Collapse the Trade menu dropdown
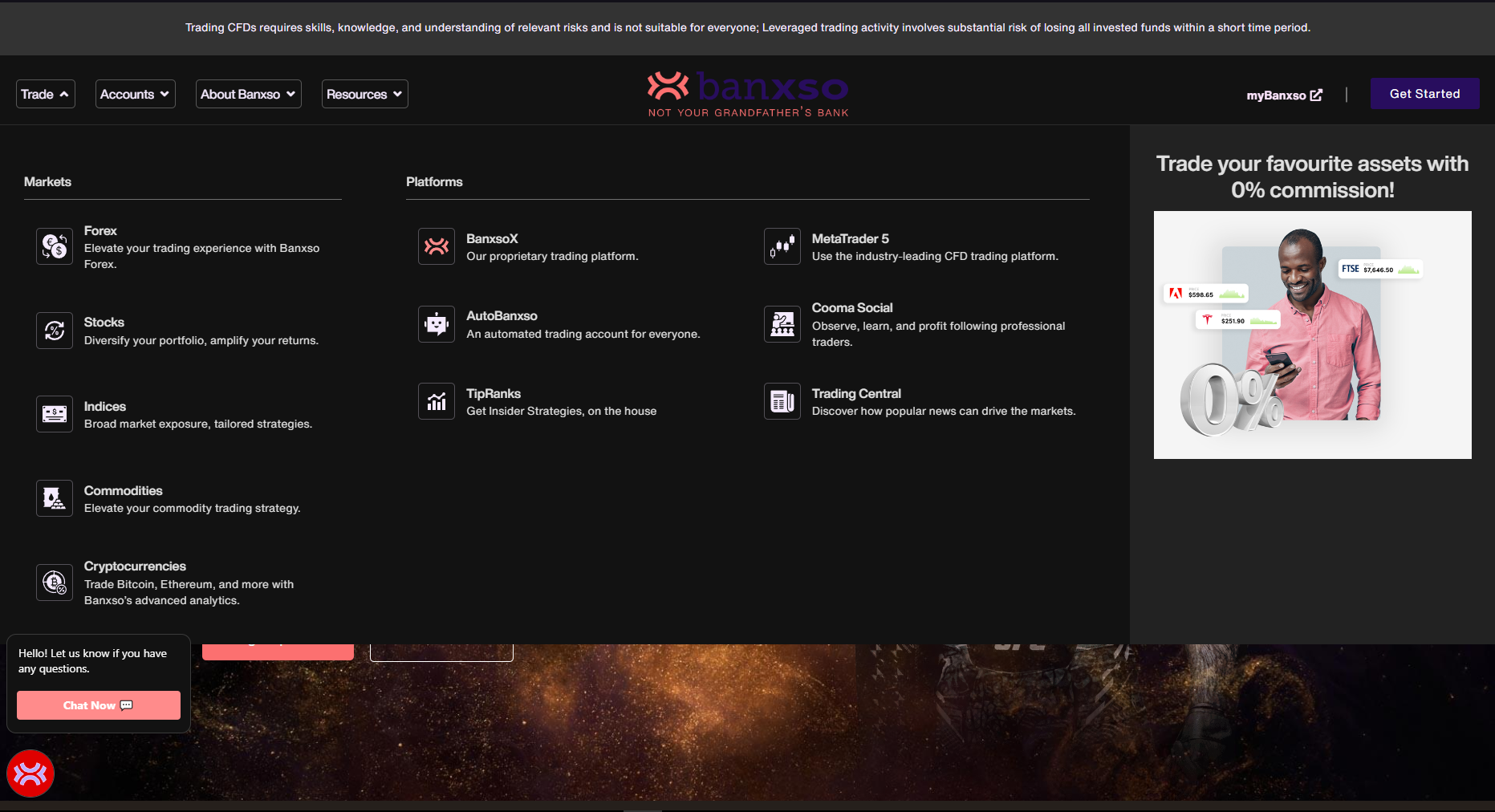The height and width of the screenshot is (812, 1495). [x=46, y=94]
